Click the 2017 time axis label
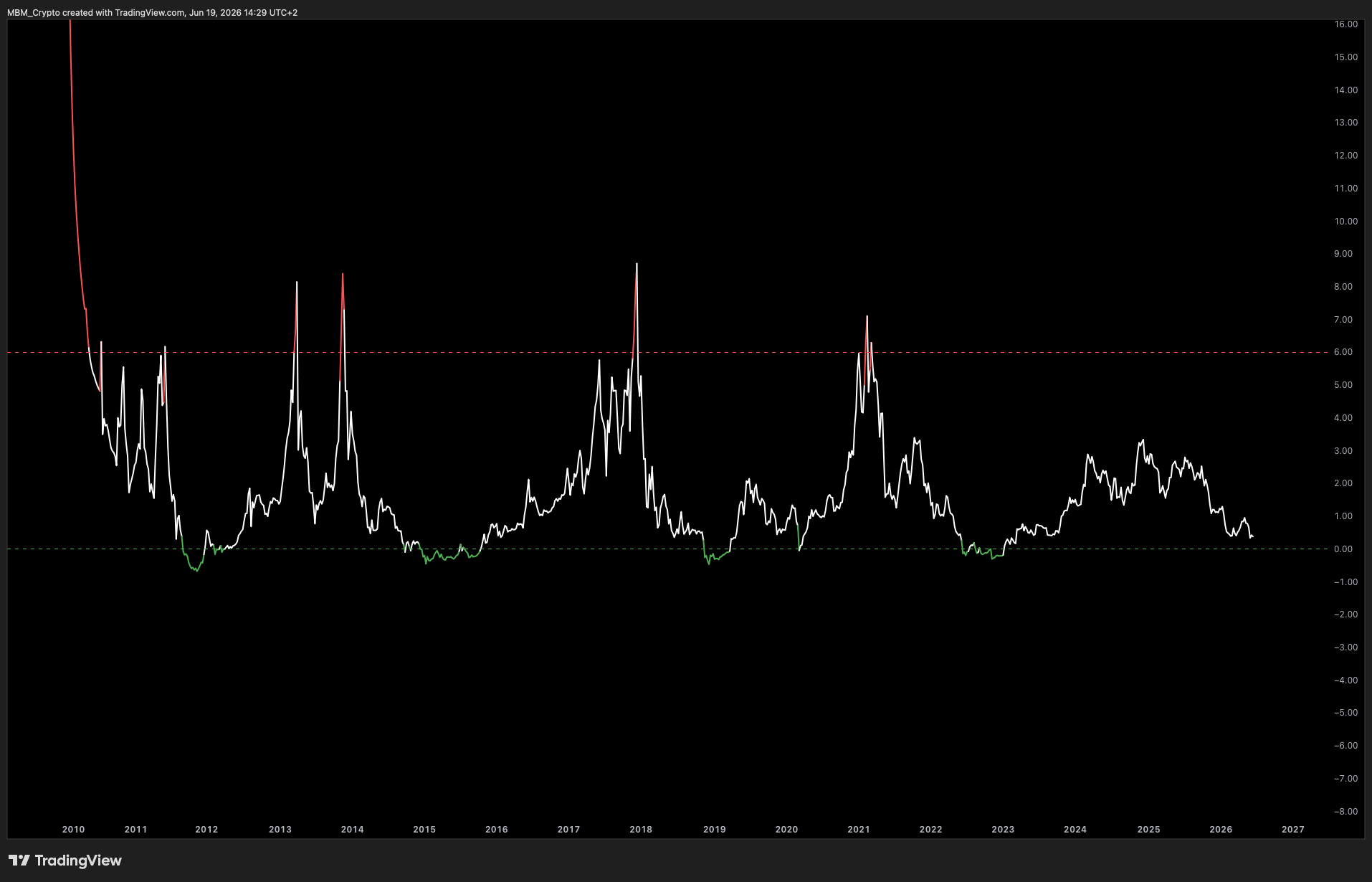This screenshot has height=882, width=1372. pos(568,830)
